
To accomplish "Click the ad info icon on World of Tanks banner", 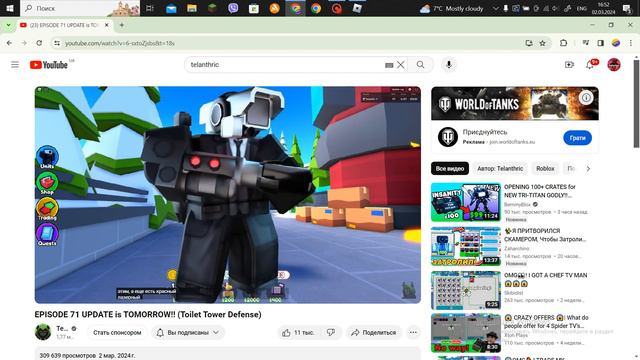I will point(586,98).
